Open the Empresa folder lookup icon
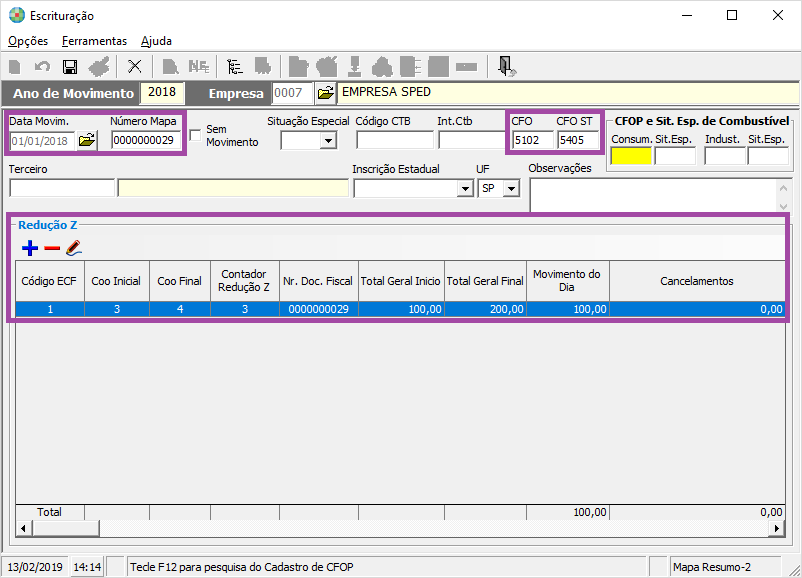Viewport: 802px width, 578px height. click(x=326, y=93)
